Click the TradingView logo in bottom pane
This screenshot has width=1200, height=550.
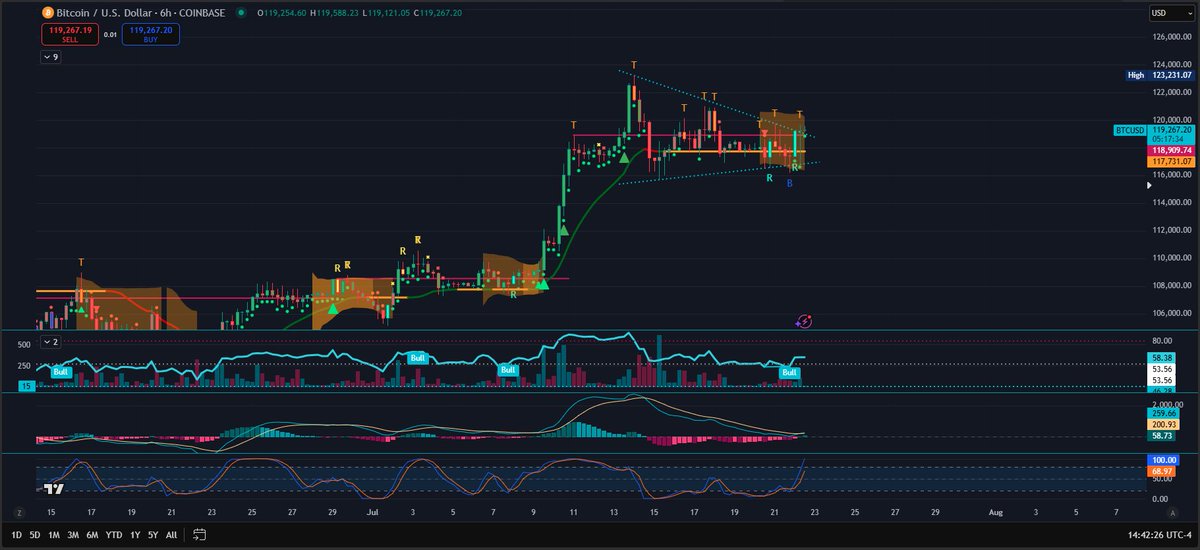53,488
